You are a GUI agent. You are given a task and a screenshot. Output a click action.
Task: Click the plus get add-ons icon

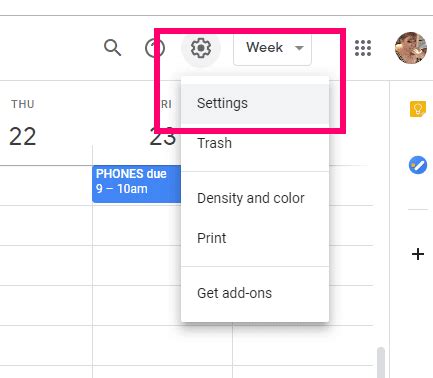pos(418,254)
